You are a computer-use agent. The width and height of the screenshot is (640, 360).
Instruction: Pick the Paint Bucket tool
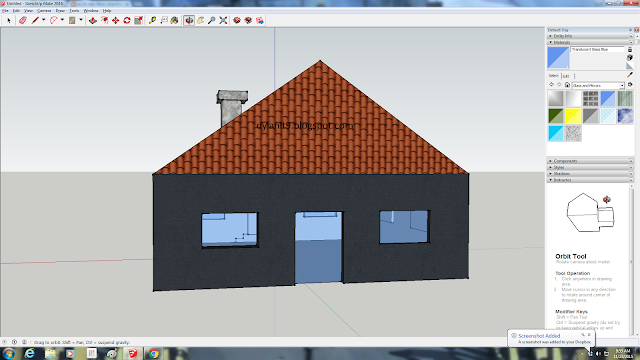click(x=174, y=20)
